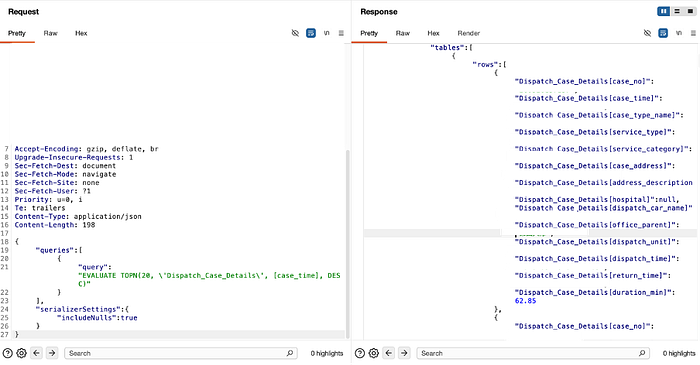Click the "Sec-Fetch-Site" header line
The width and height of the screenshot is (700, 365).
(x=57, y=183)
